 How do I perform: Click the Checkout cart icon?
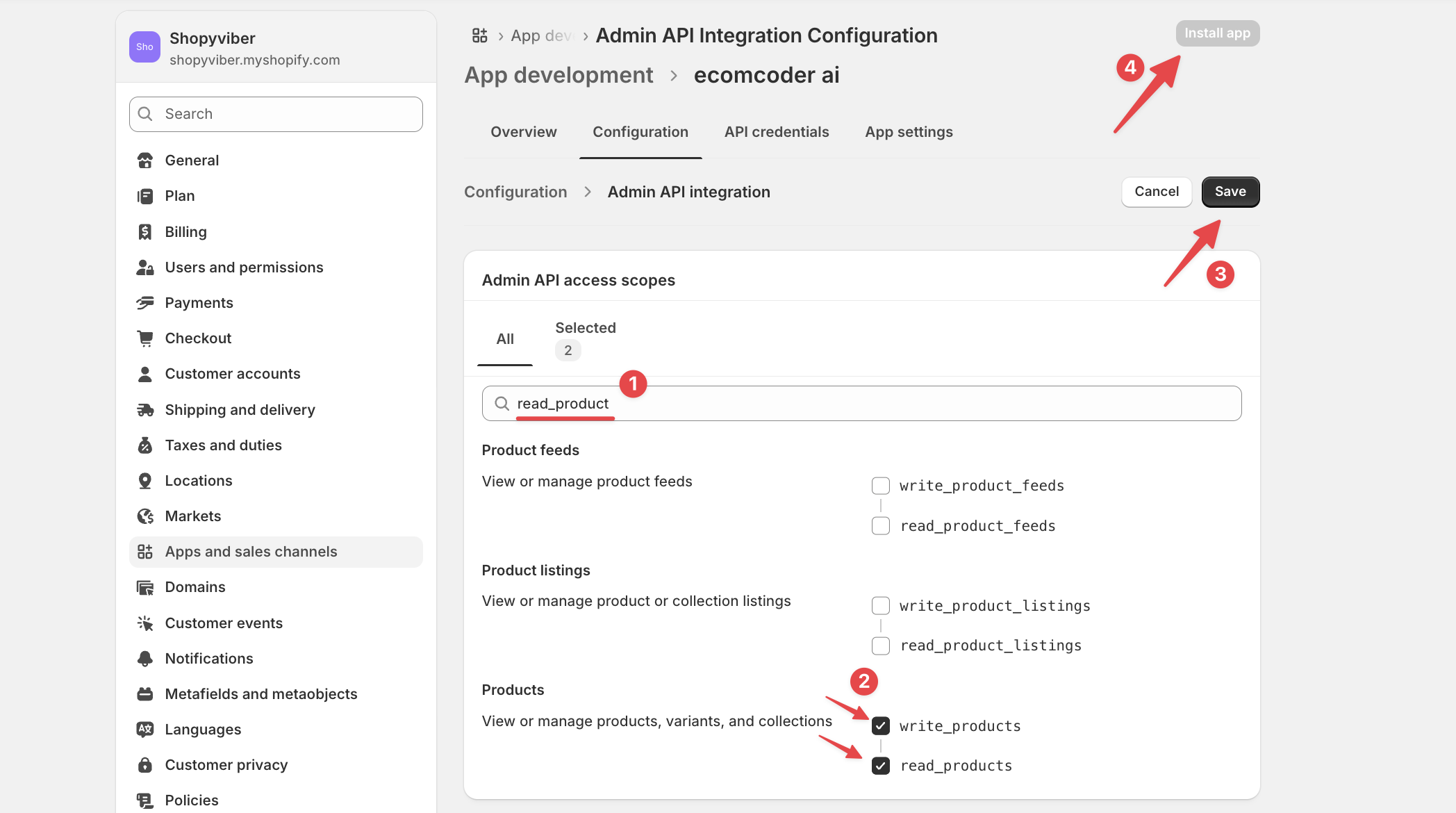[145, 338]
